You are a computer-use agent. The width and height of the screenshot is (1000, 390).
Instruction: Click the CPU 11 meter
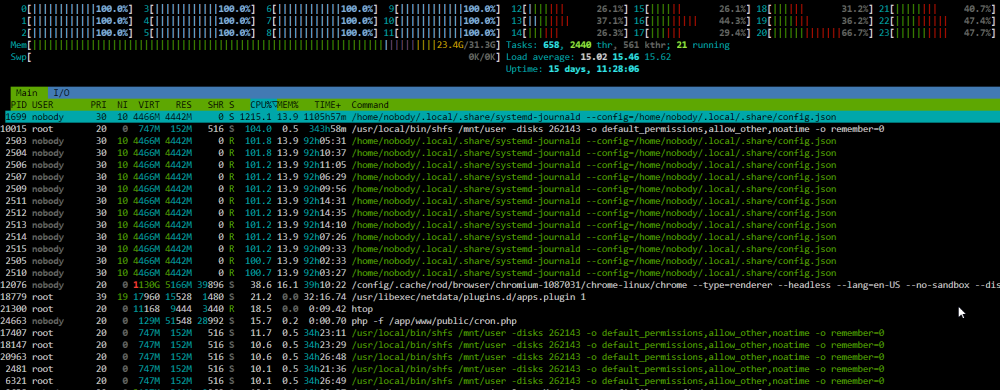(441, 33)
